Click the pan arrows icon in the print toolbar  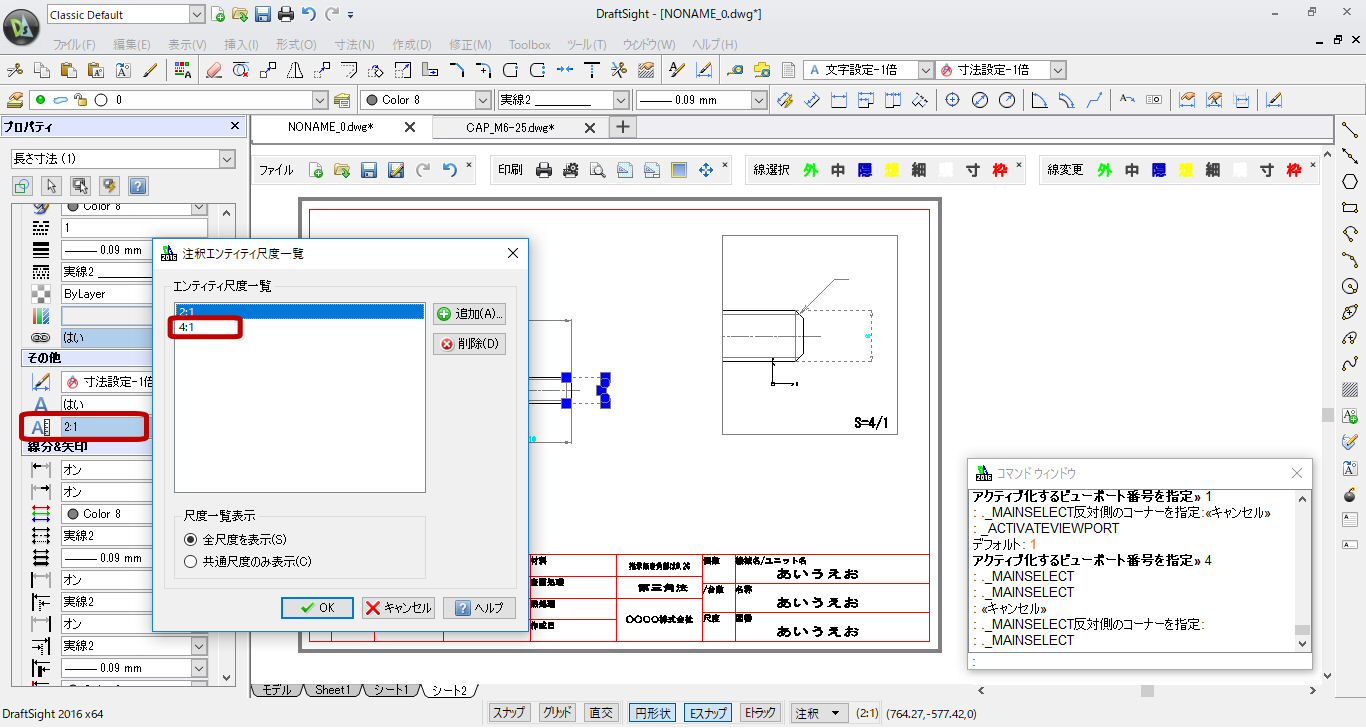(706, 170)
